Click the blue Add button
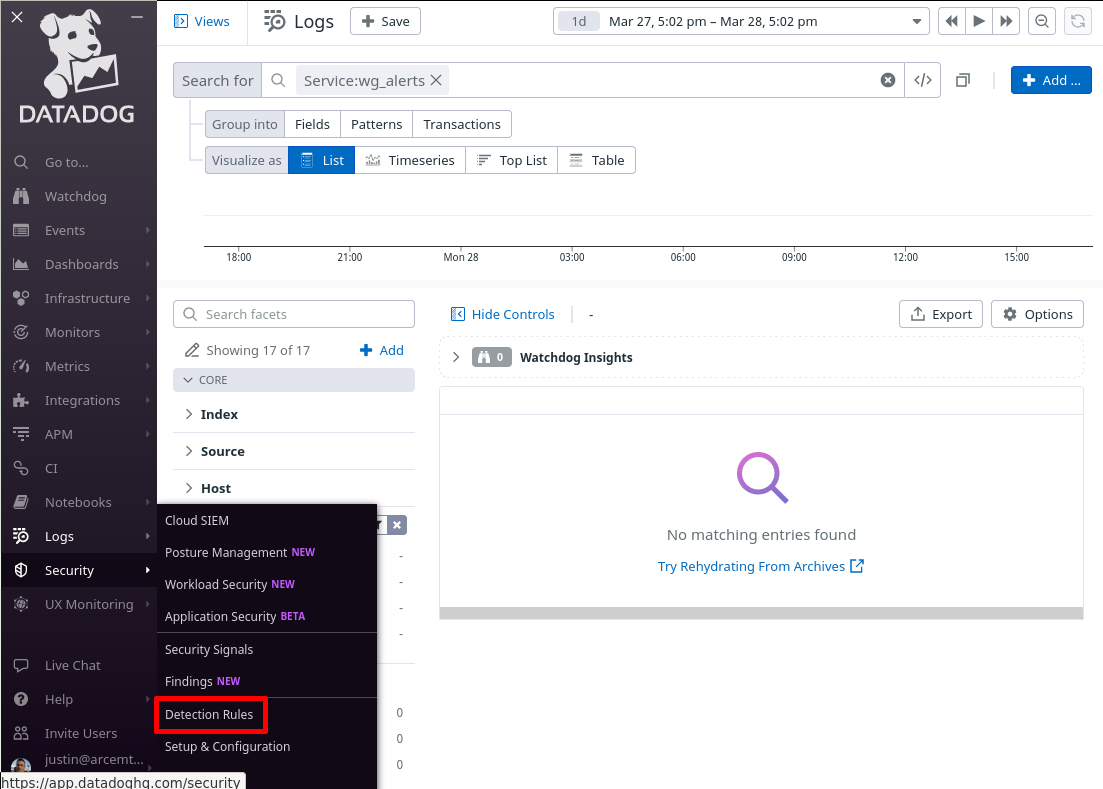Viewport: 1103px width, 789px height. [x=1051, y=80]
